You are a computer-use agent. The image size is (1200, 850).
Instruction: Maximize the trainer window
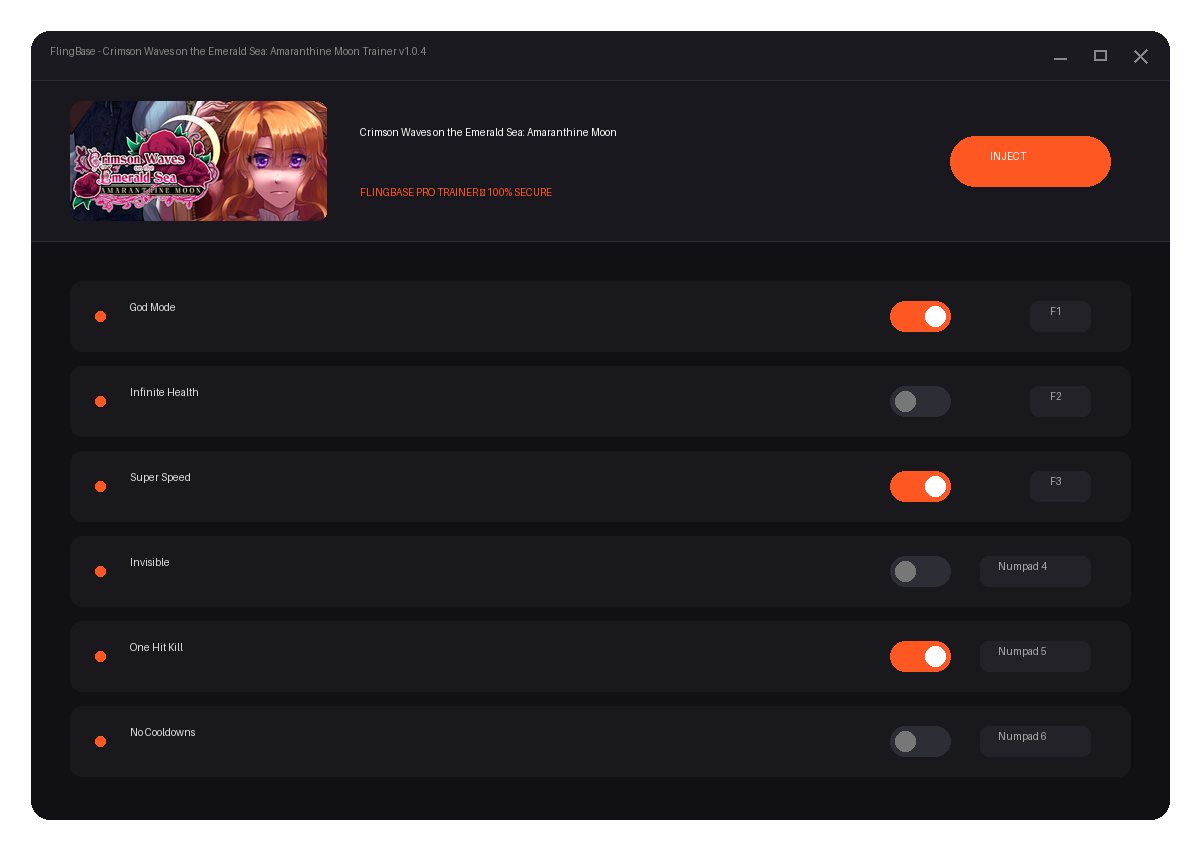pos(1100,56)
